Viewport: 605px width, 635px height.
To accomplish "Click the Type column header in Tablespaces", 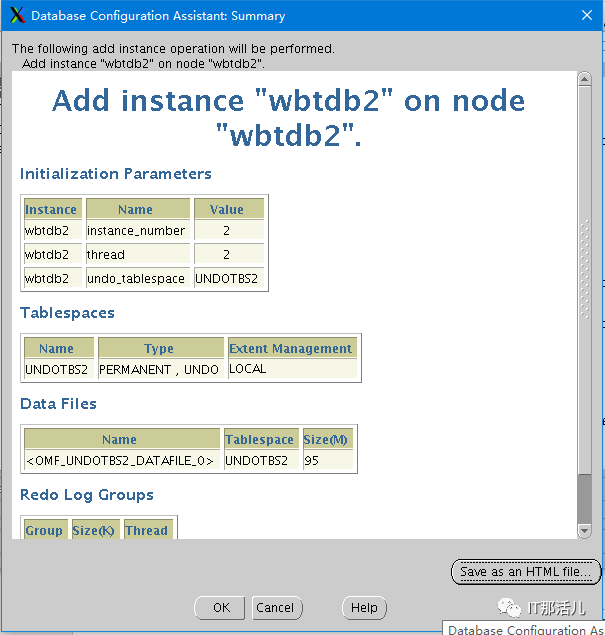I will coord(161,348).
